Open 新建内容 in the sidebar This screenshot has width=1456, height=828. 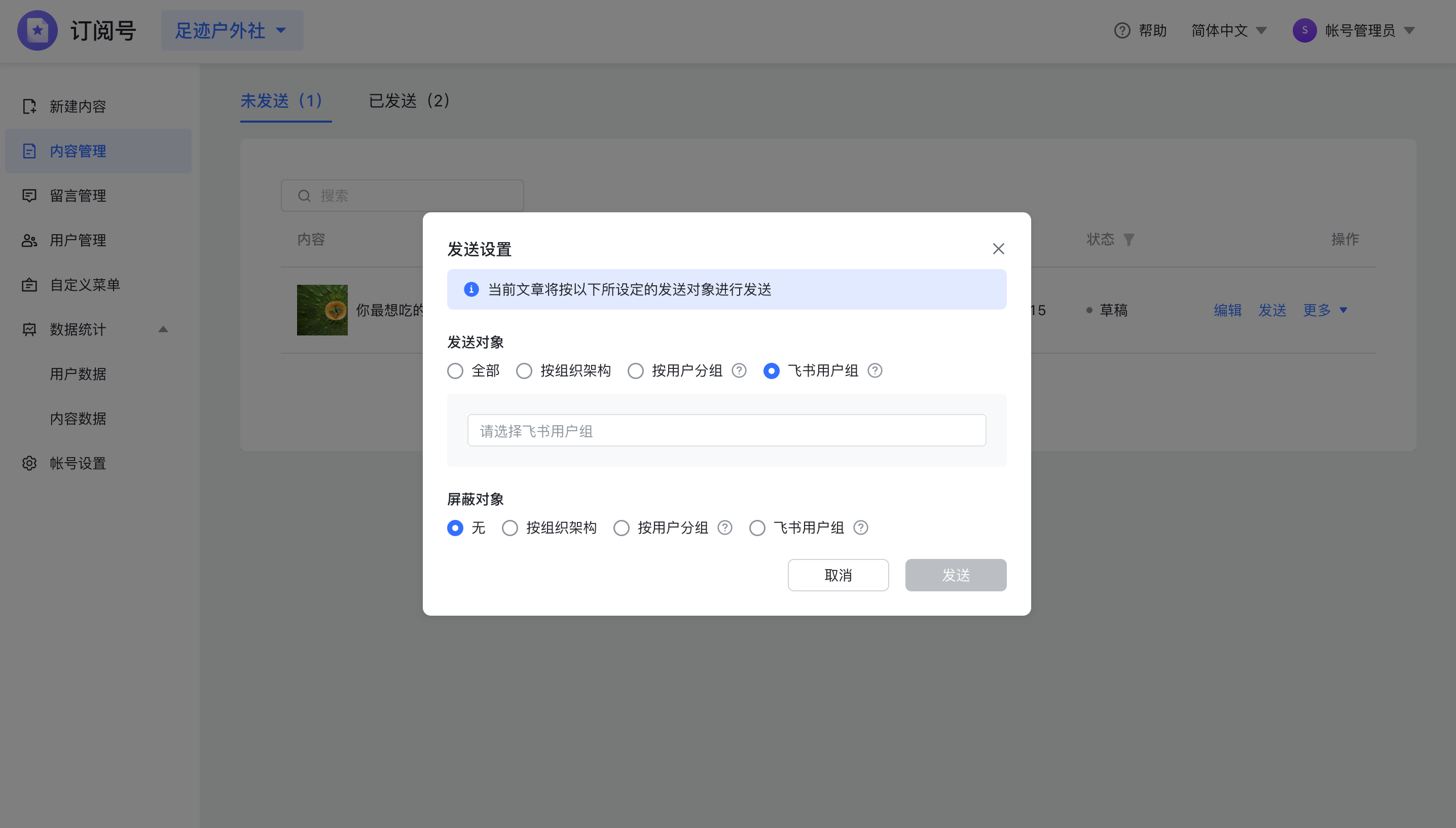click(98, 106)
